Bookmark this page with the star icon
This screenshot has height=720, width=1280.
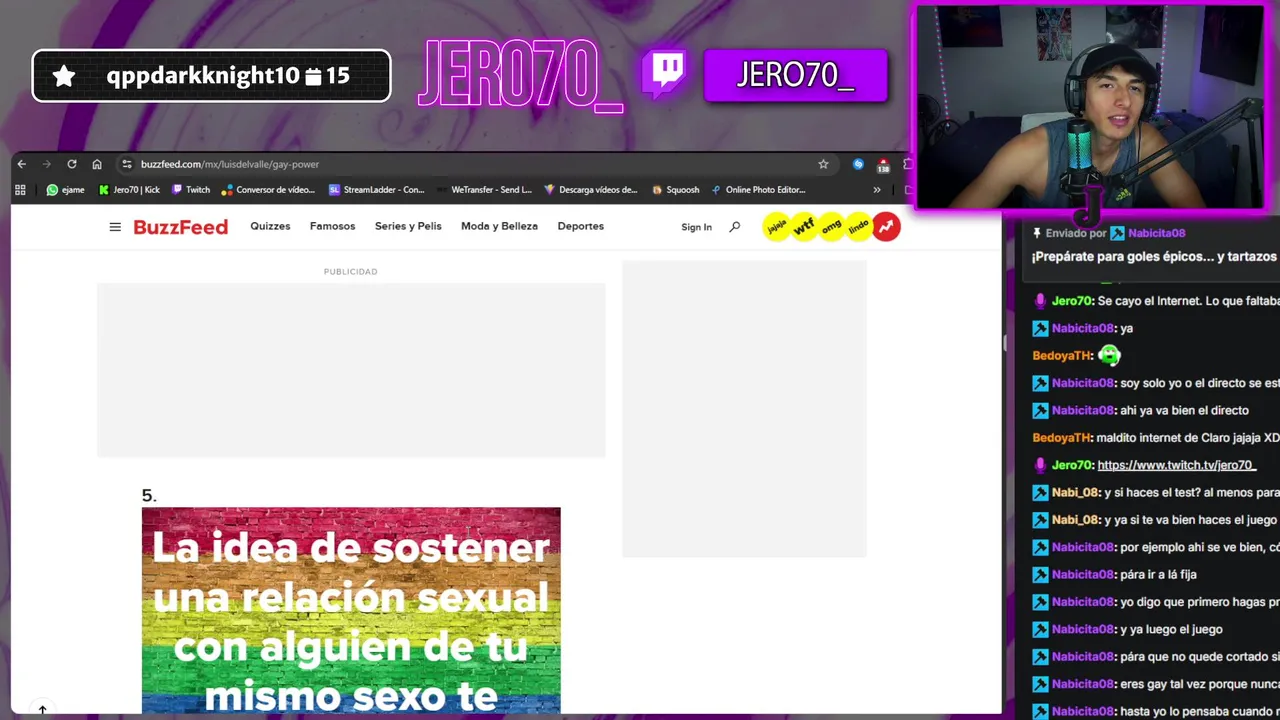(x=823, y=164)
